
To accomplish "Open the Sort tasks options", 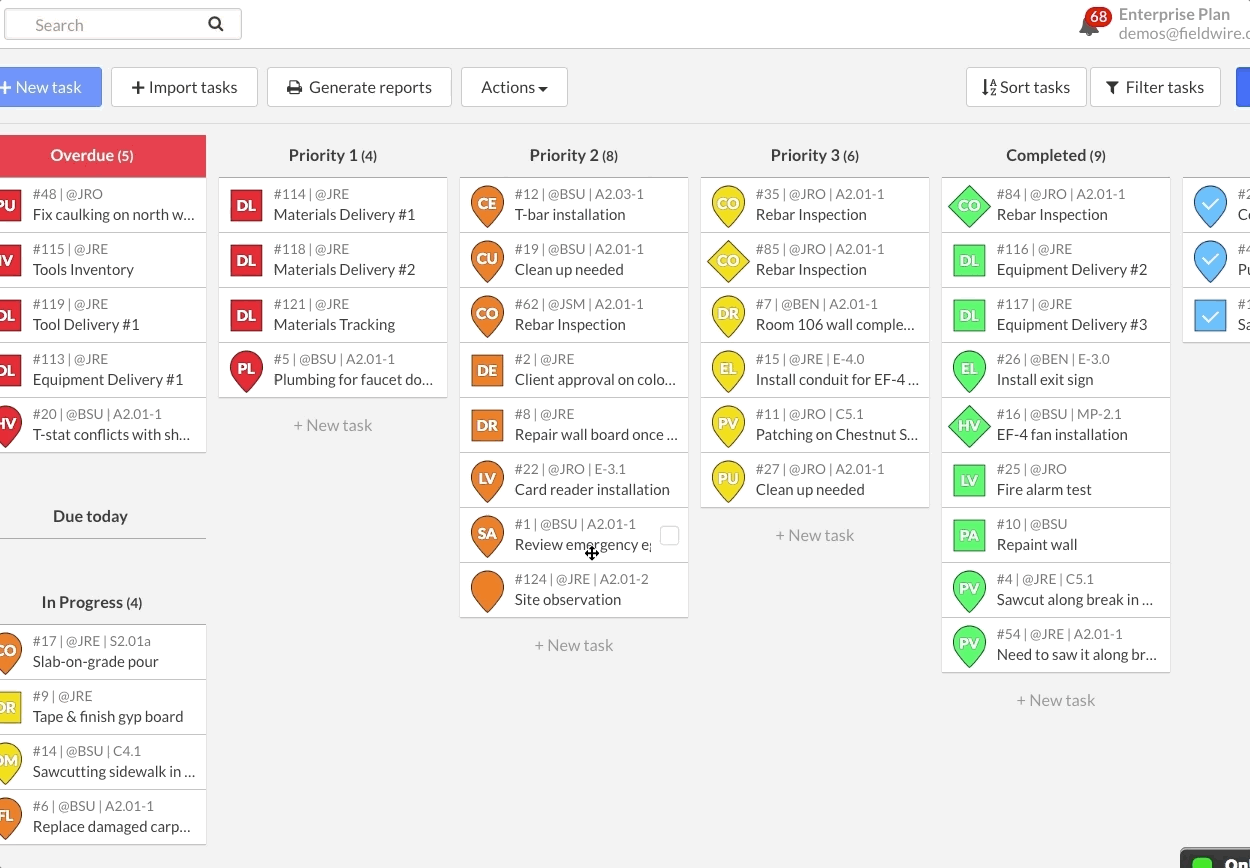I will tap(1025, 87).
